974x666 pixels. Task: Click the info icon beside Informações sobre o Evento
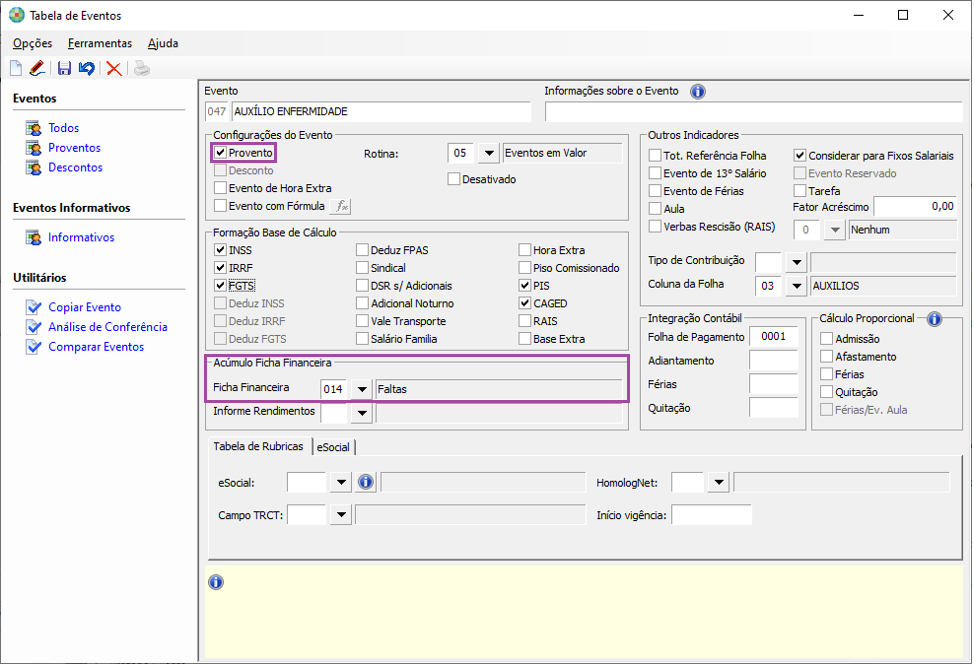coord(698,91)
